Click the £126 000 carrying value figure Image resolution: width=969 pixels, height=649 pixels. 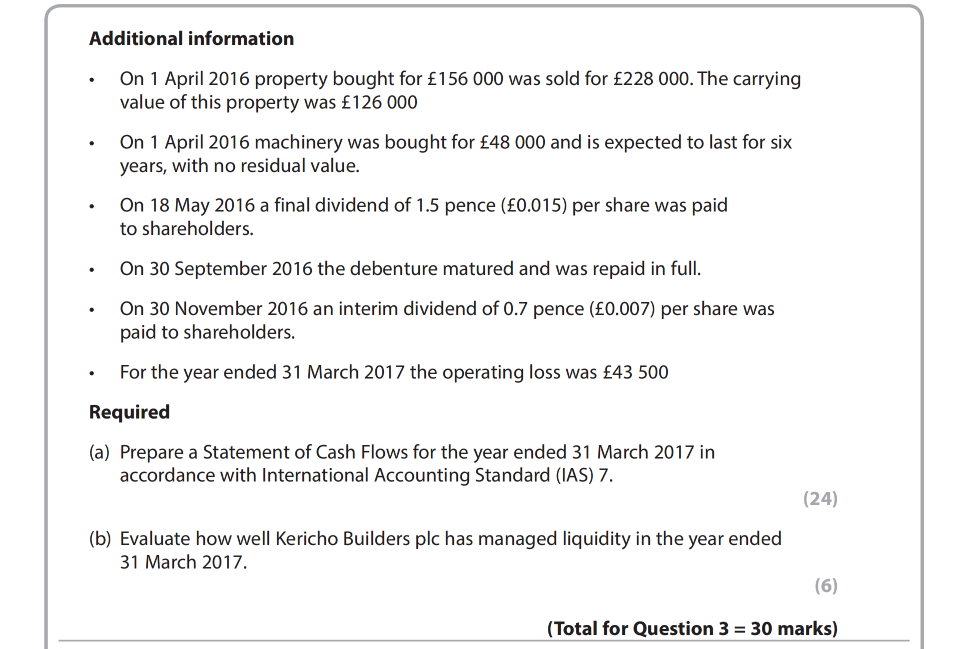377,103
